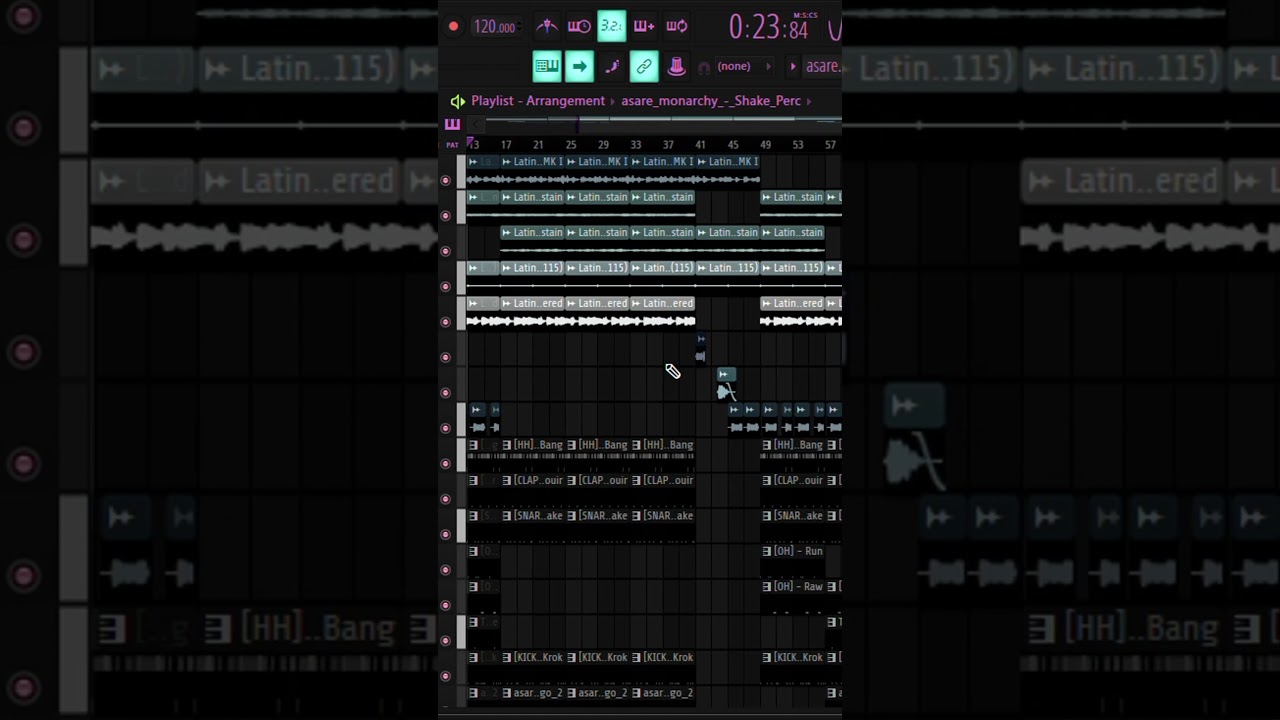Toggle the metronome icon

tap(546, 27)
